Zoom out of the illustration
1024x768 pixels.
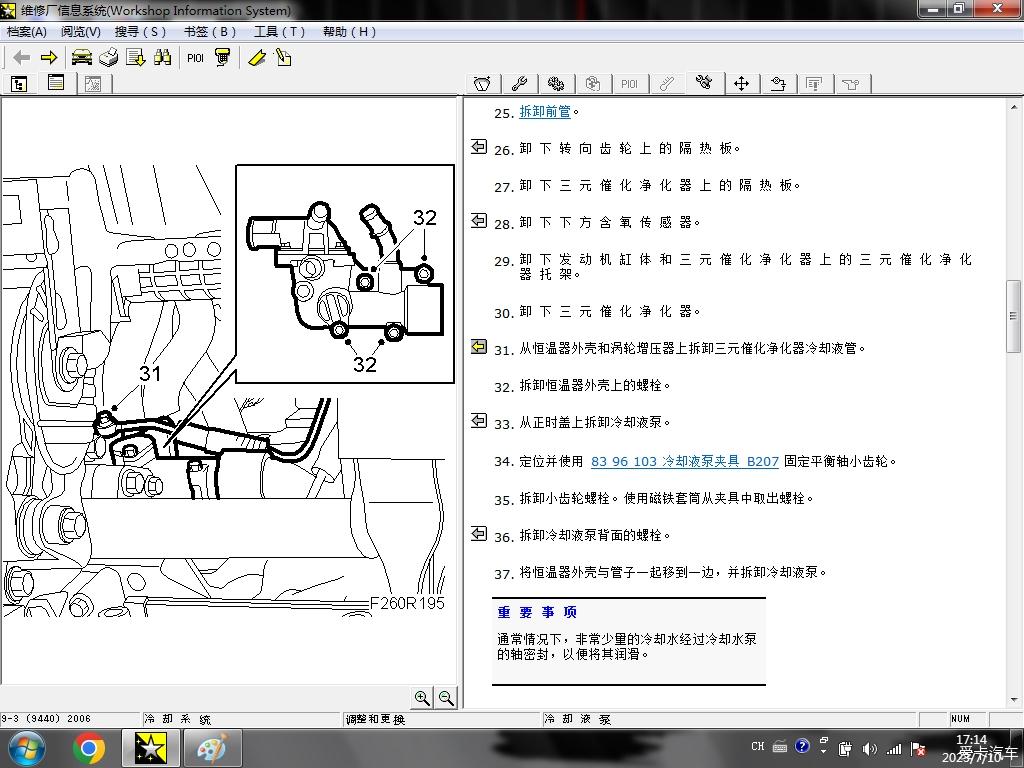446,697
